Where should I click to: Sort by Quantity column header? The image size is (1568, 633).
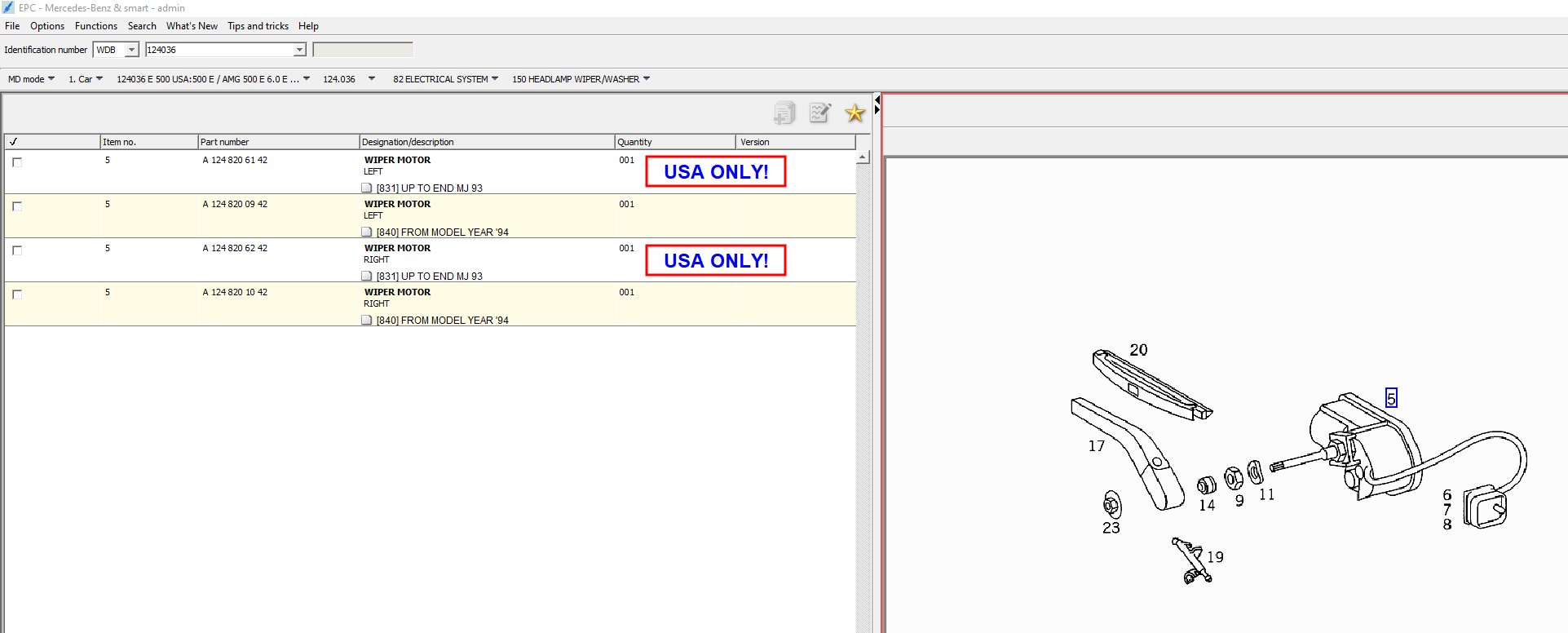[x=675, y=142]
